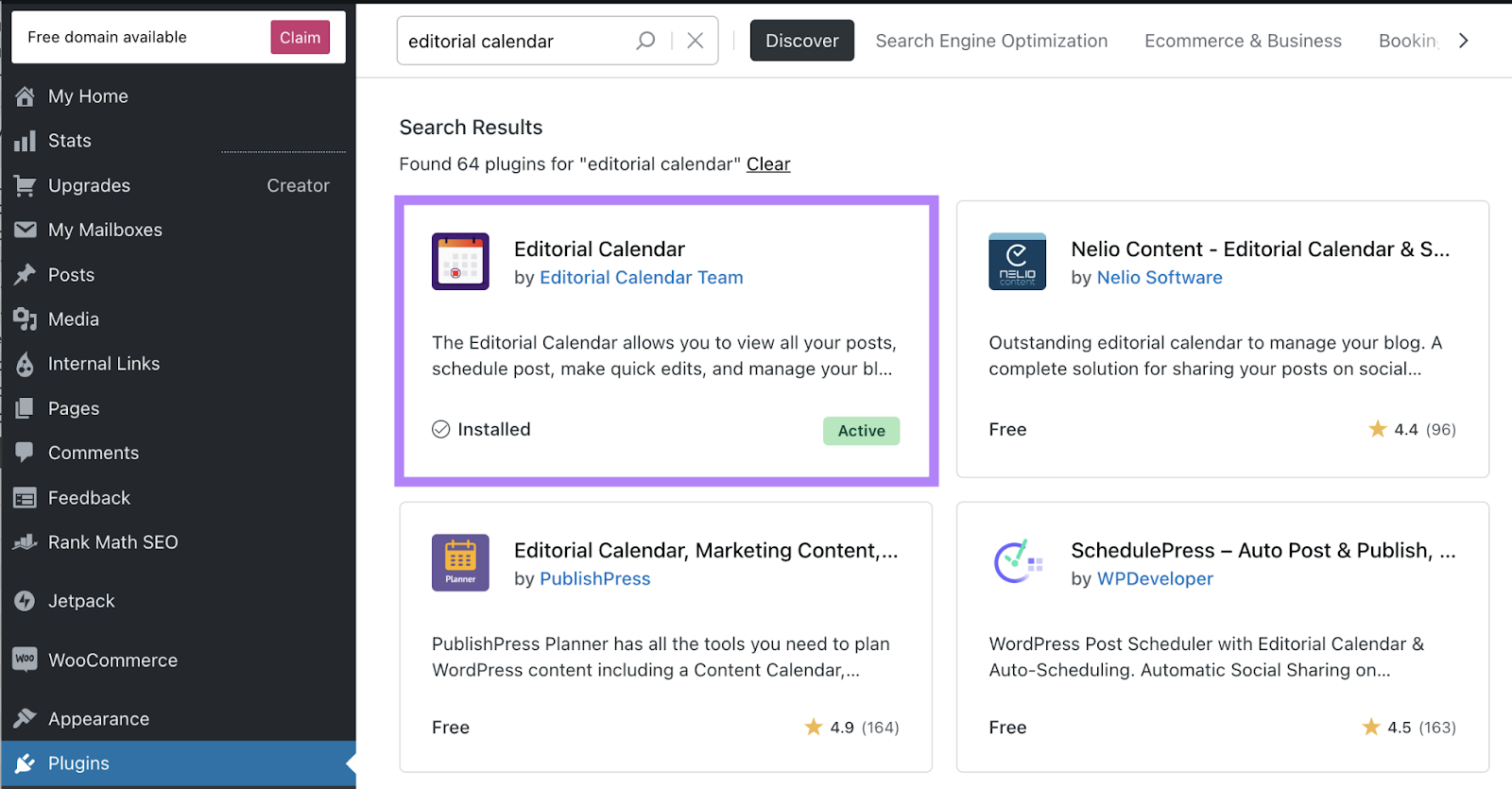Go to Rank Math SEO menu
The height and width of the screenshot is (789, 1512).
[112, 542]
